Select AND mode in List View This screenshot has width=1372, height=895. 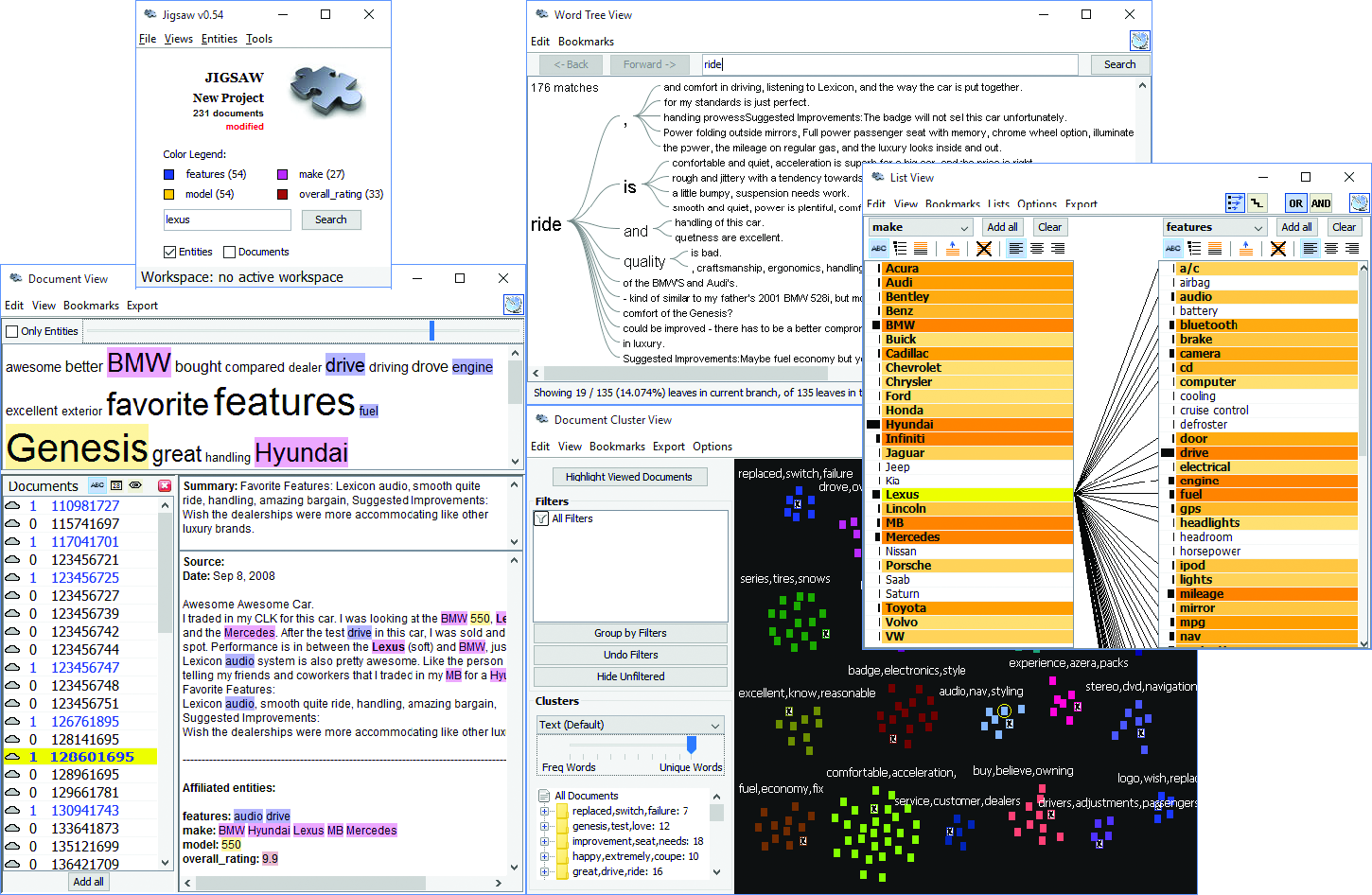click(x=1321, y=202)
